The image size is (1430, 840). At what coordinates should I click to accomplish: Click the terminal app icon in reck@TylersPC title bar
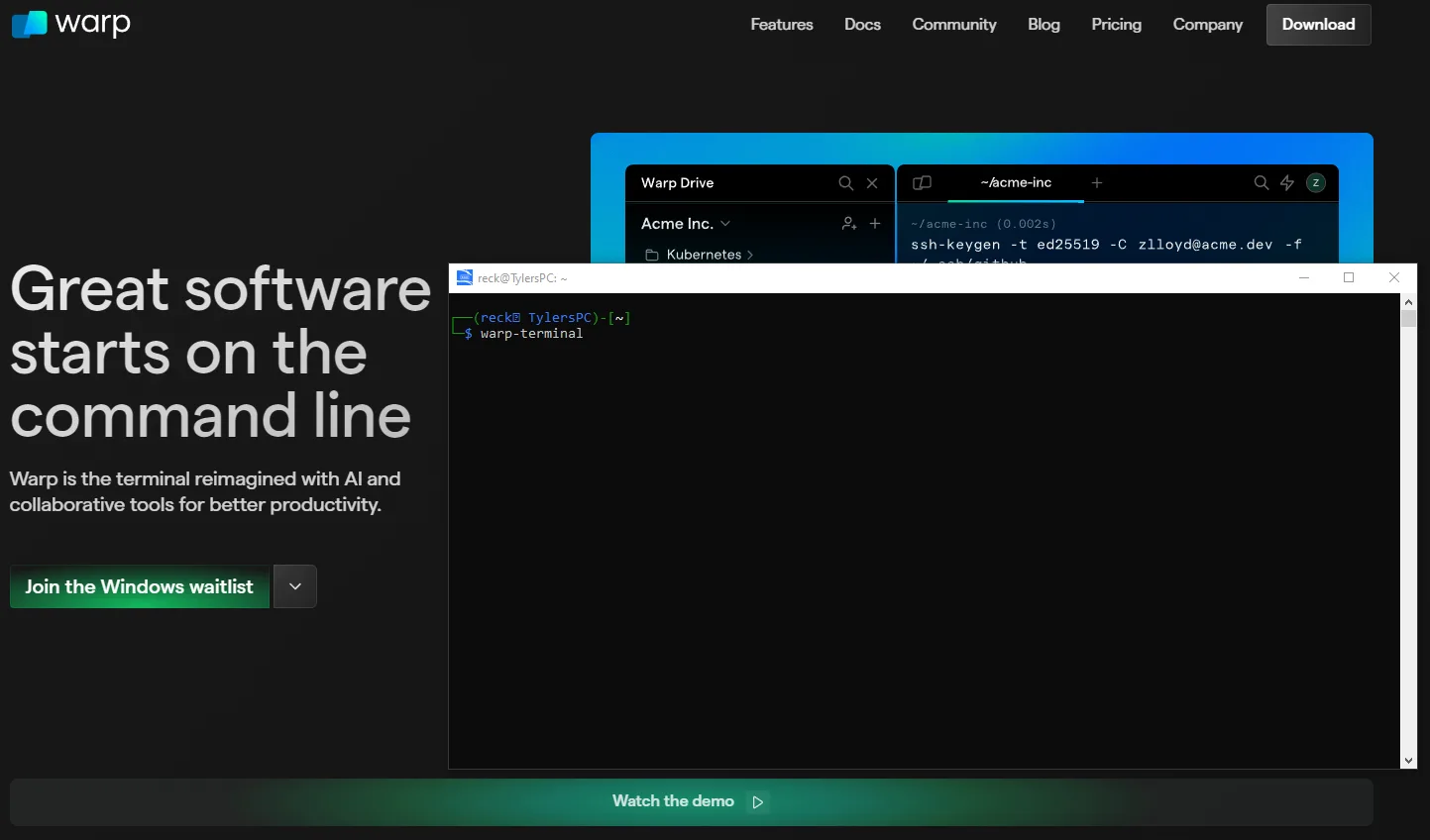pyautogui.click(x=465, y=277)
